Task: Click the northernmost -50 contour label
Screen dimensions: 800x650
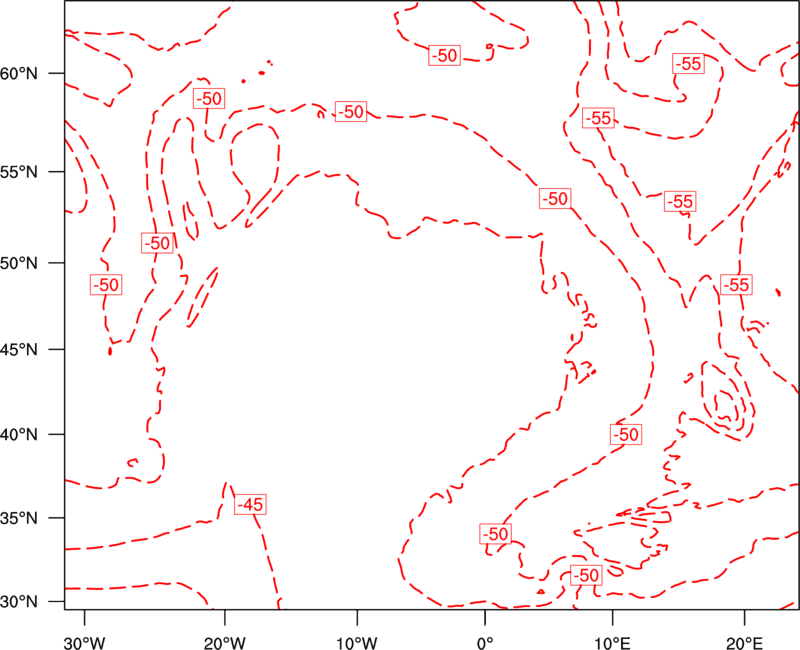Action: [444, 55]
